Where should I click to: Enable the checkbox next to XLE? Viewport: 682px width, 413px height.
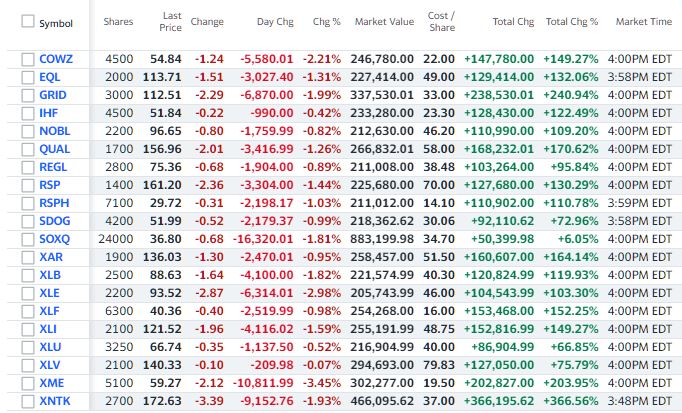click(28, 293)
